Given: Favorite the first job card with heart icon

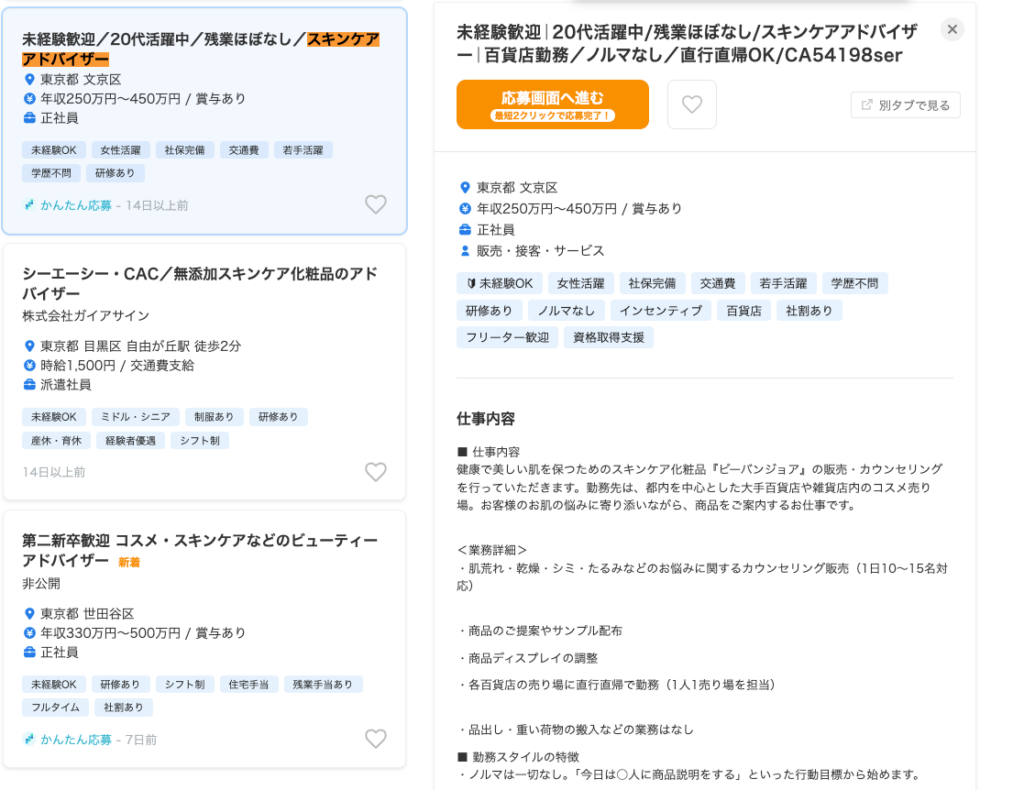Looking at the screenshot, I should tap(375, 205).
